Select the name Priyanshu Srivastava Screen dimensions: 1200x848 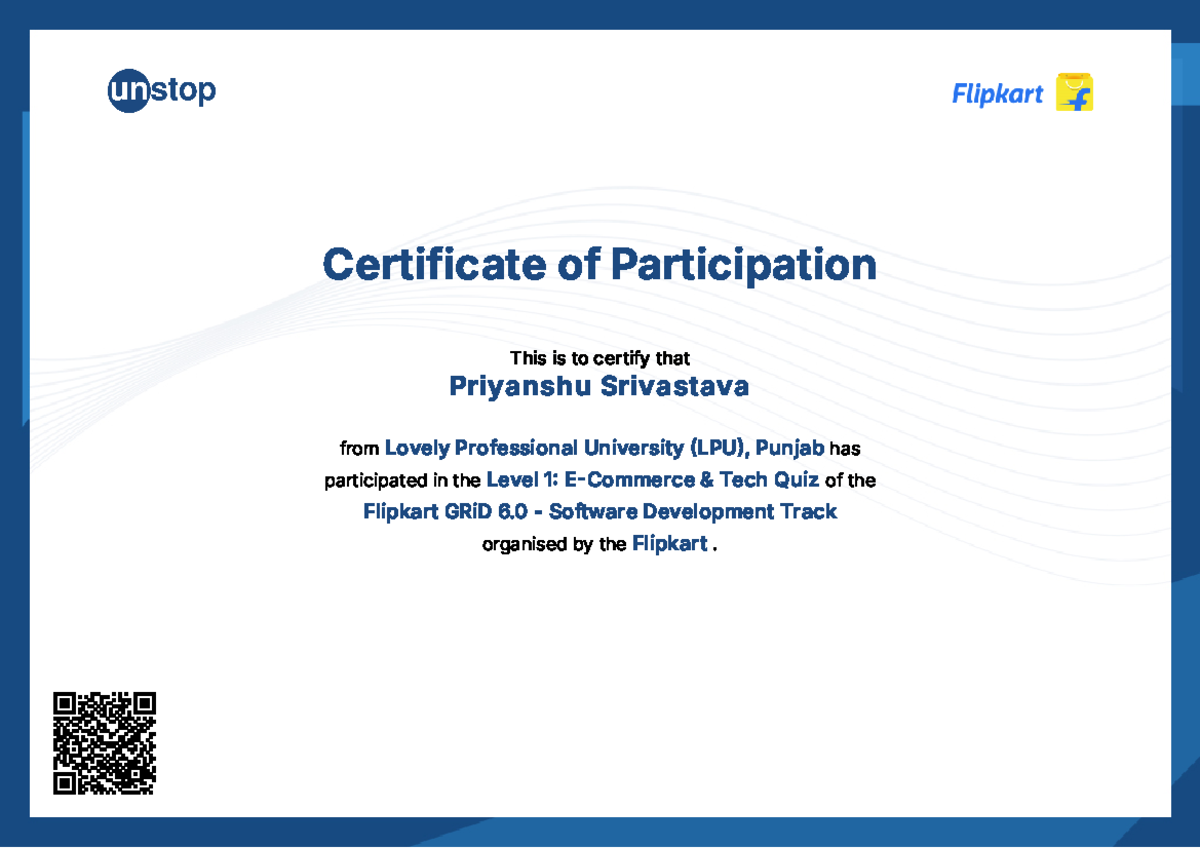[x=599, y=386]
